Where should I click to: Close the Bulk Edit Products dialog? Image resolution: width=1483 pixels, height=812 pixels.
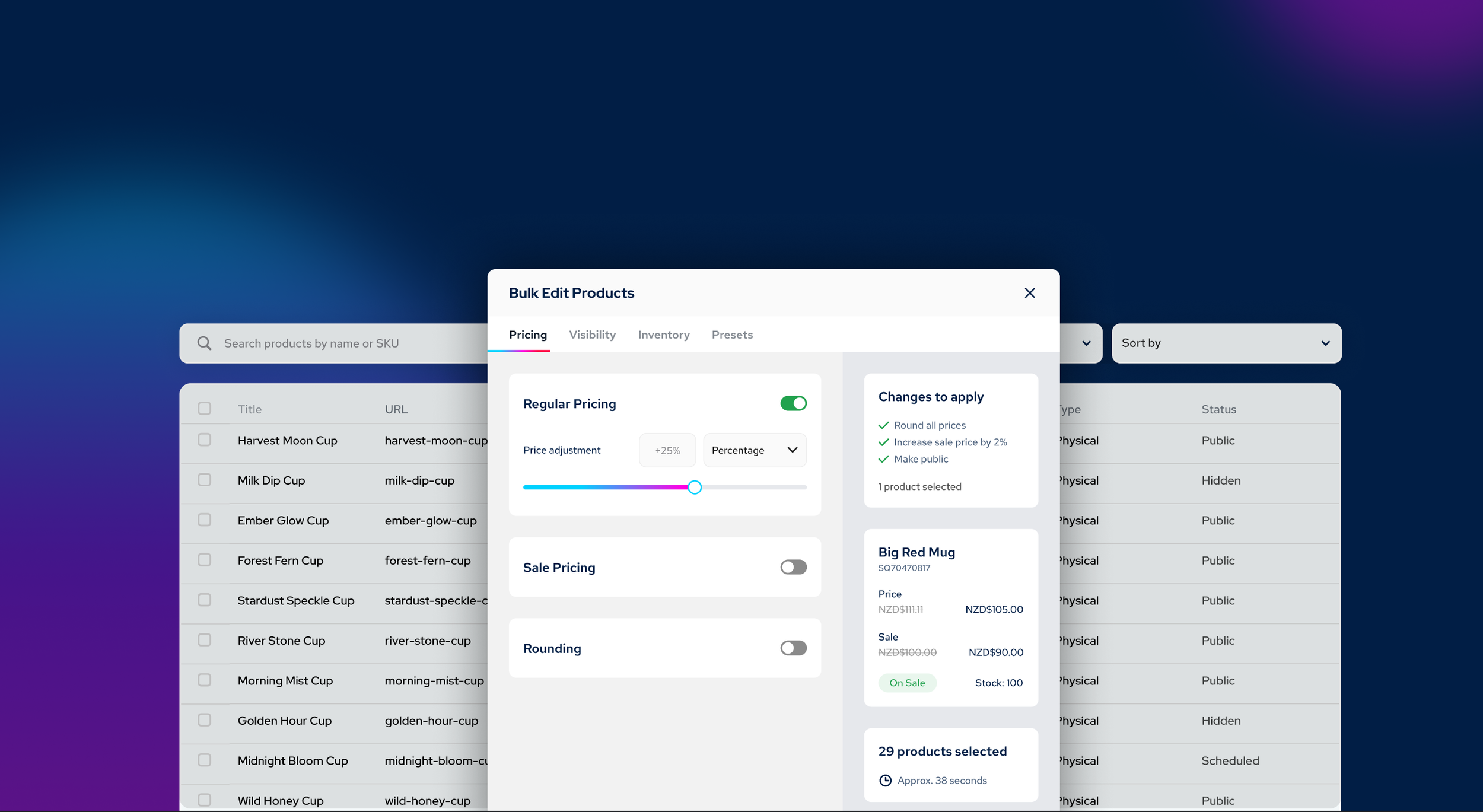tap(1029, 293)
